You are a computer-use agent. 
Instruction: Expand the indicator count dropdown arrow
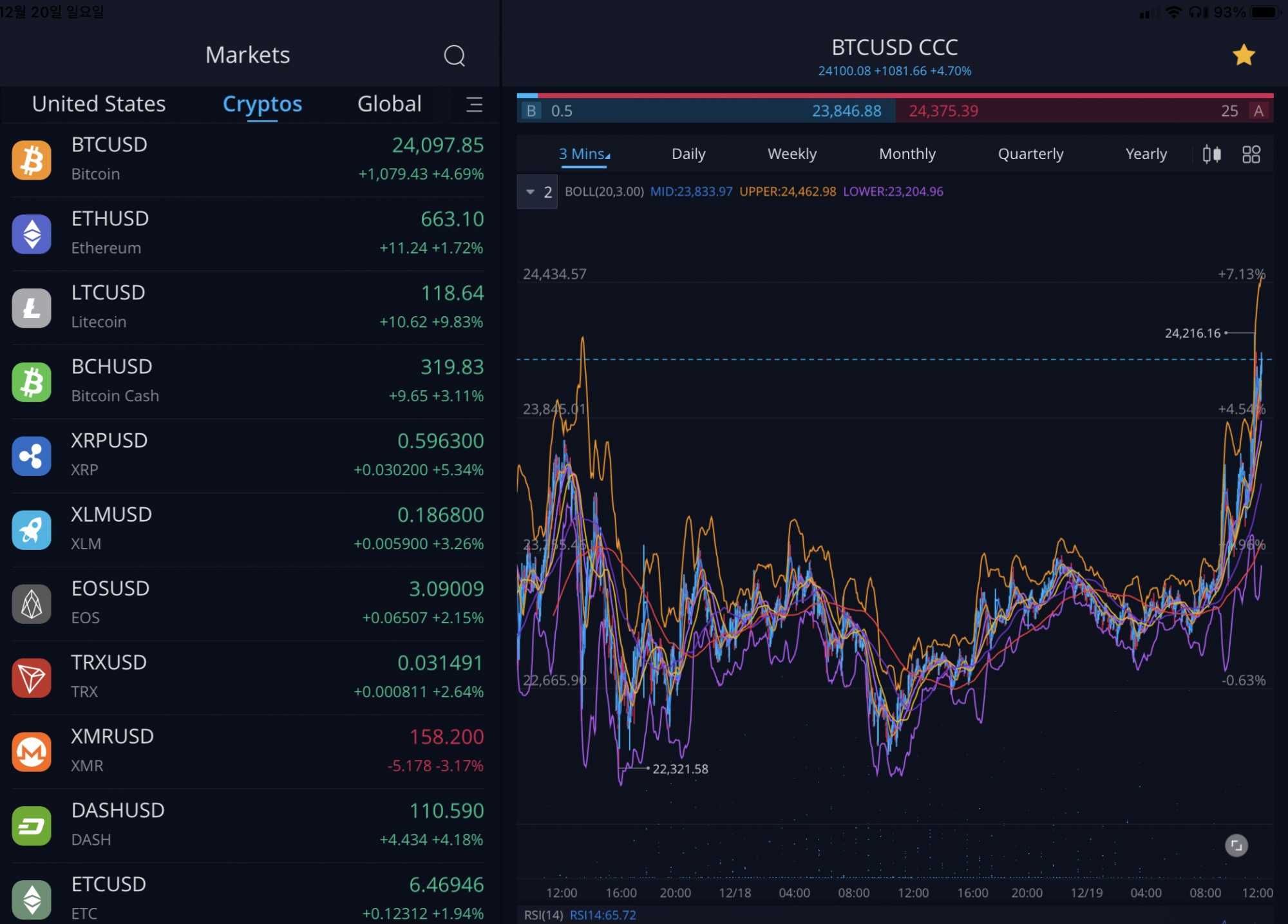tap(531, 192)
